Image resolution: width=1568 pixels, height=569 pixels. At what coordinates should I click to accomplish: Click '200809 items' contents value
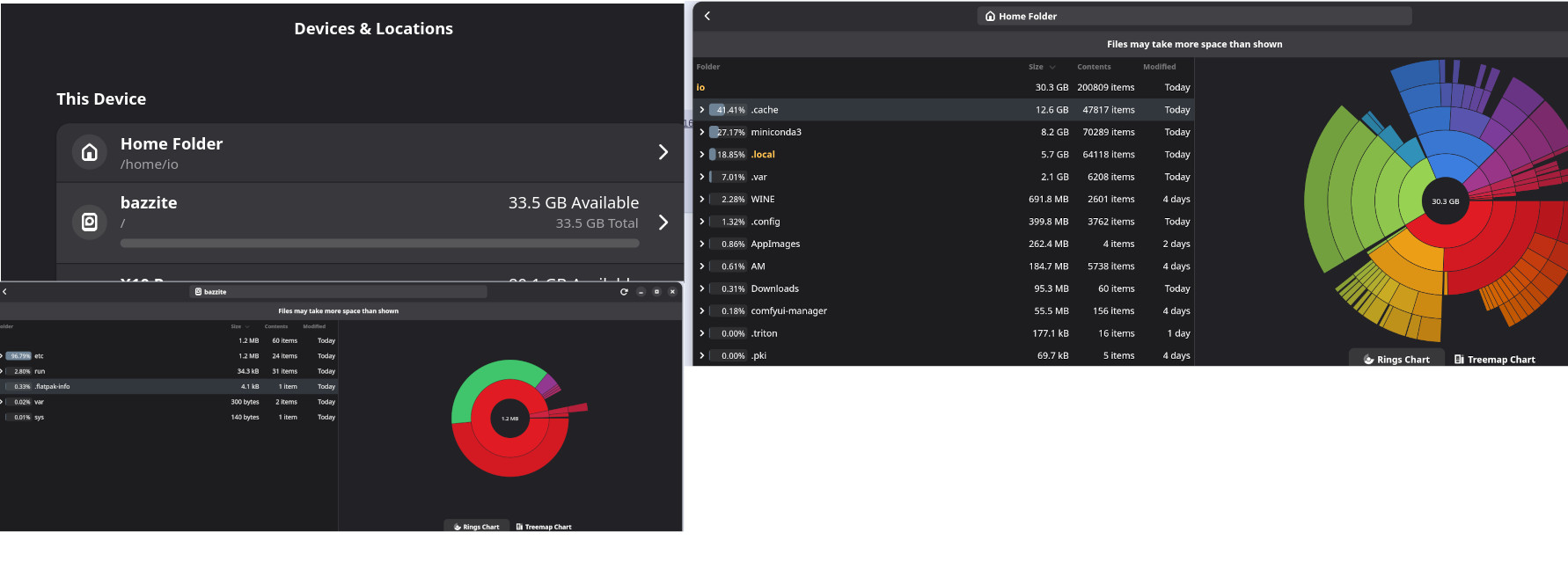(x=1105, y=87)
